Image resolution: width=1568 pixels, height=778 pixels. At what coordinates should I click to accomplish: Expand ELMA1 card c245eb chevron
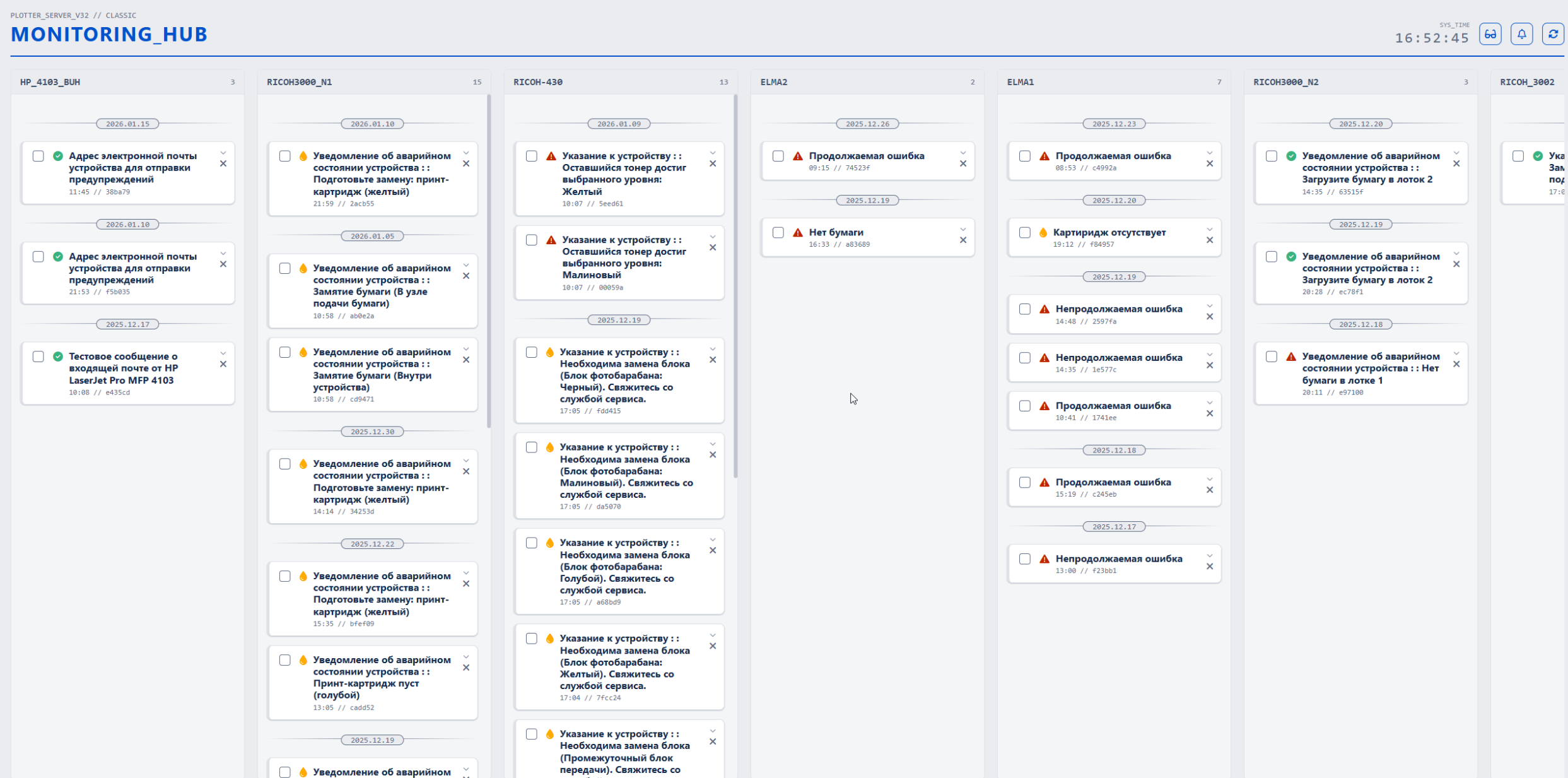(x=1210, y=479)
